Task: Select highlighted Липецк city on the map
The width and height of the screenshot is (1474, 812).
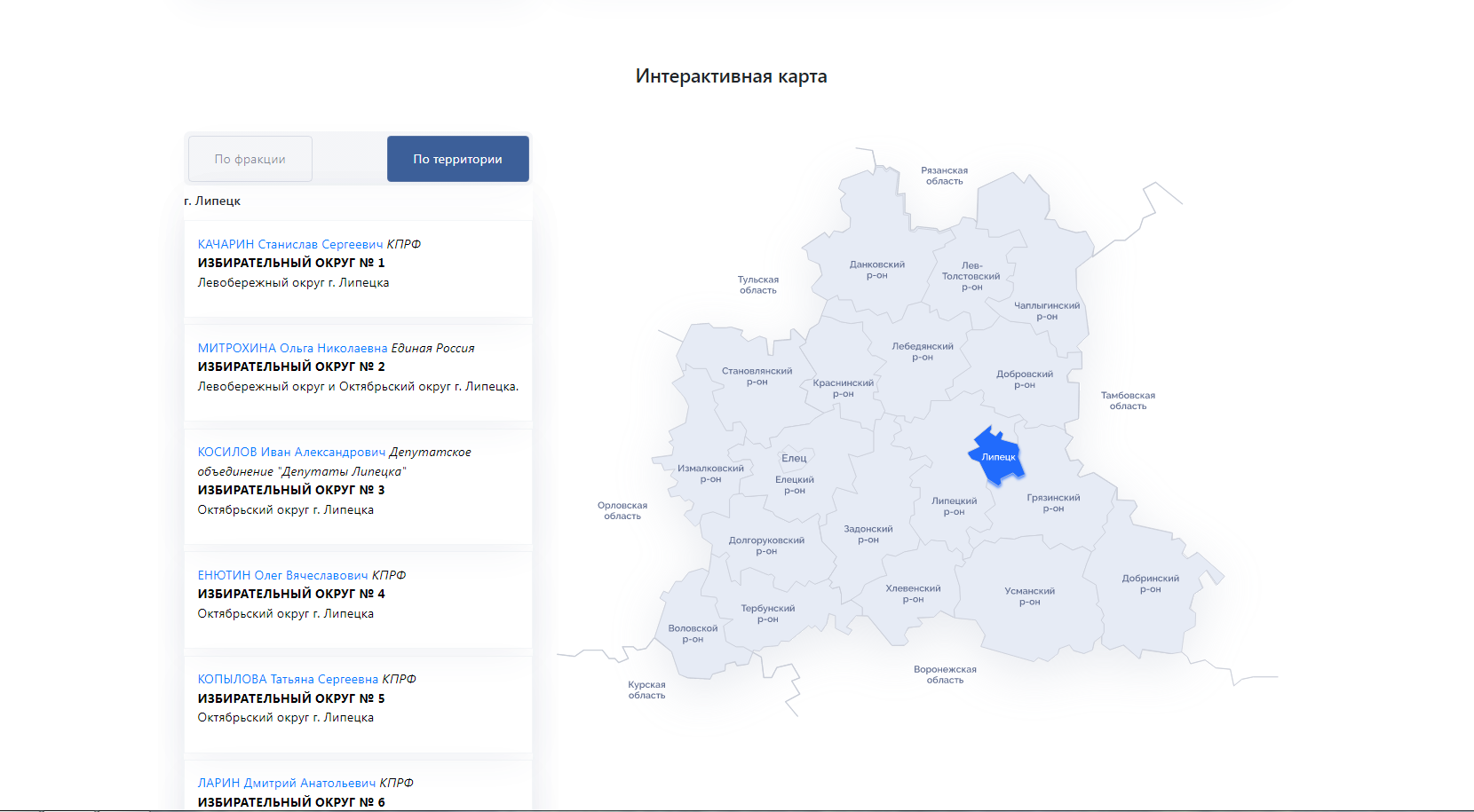Action: (998, 456)
